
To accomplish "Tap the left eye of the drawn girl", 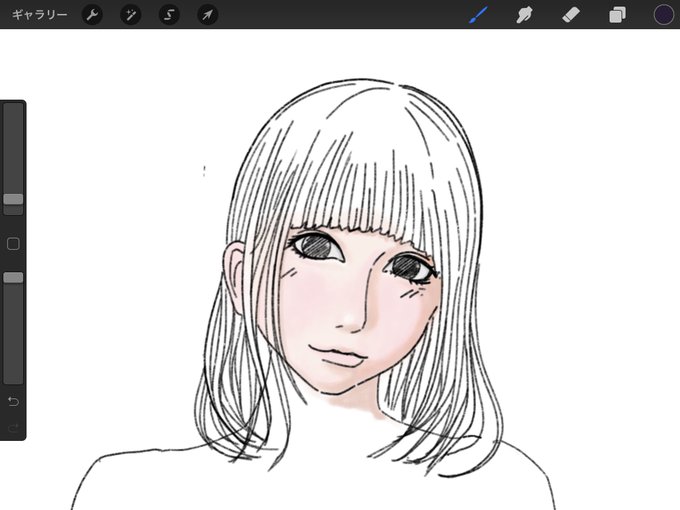I will pos(317,247).
